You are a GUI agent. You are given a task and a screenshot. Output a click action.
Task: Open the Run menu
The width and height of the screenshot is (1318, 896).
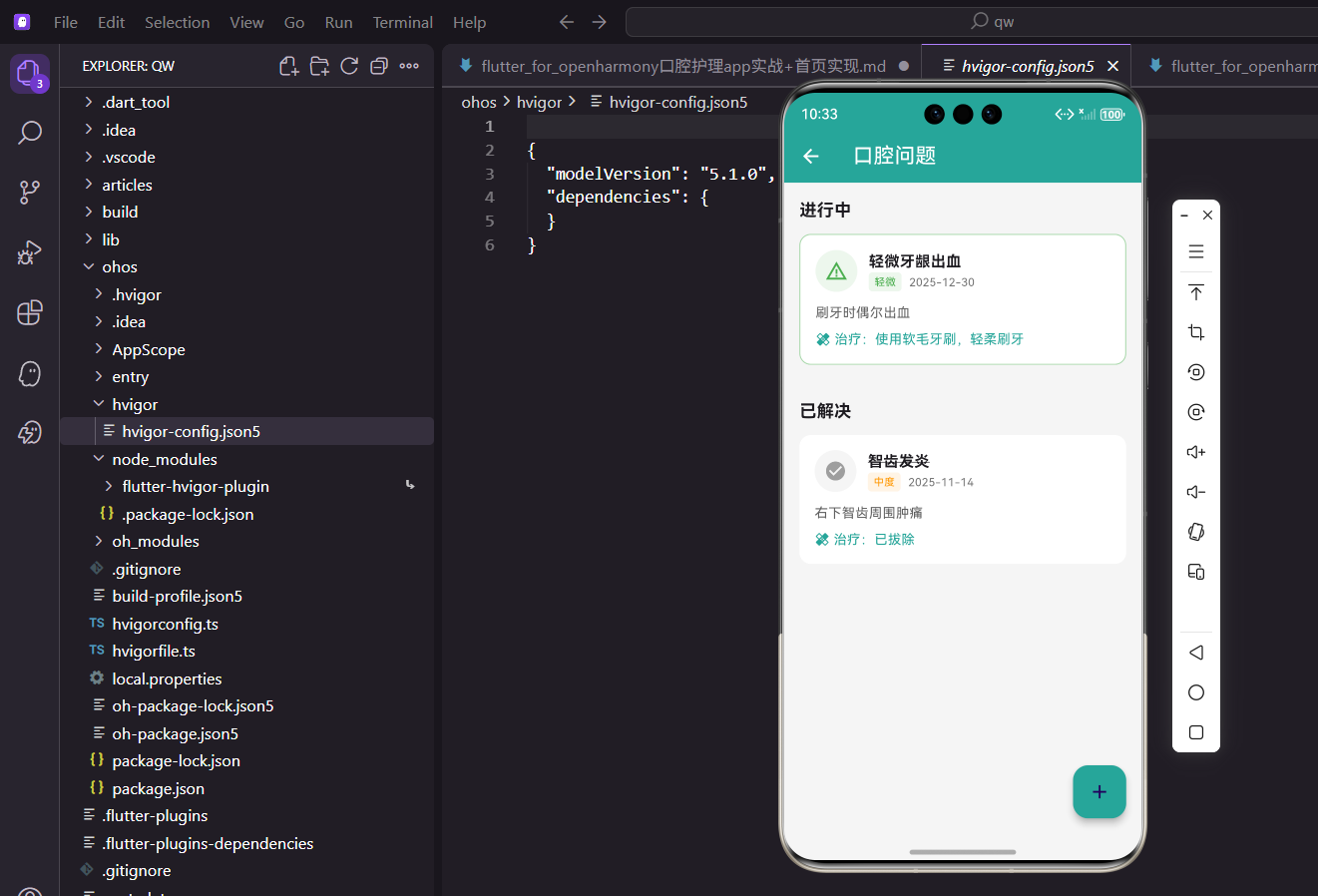pos(338,22)
